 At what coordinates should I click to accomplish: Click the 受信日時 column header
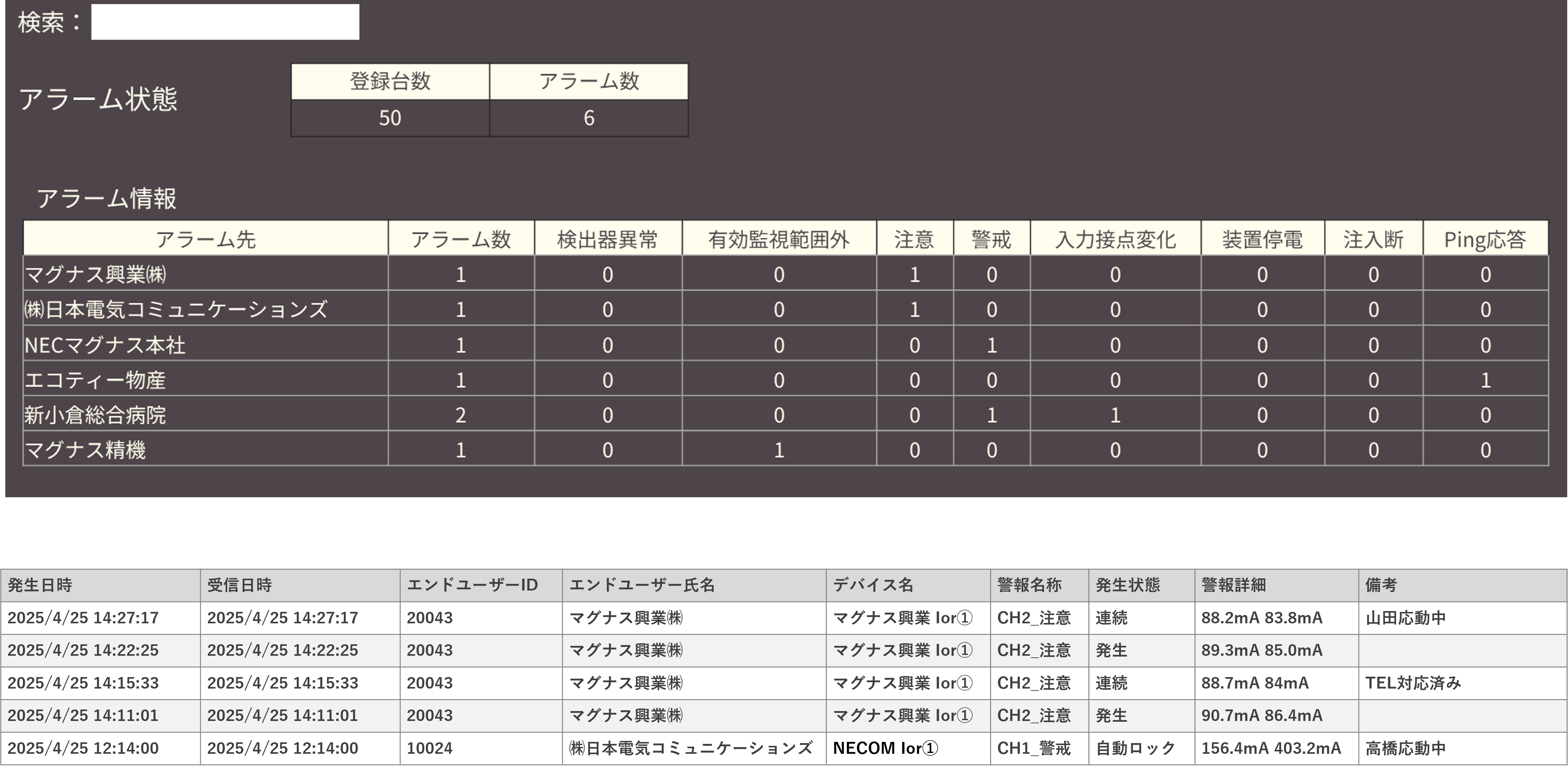point(300,585)
